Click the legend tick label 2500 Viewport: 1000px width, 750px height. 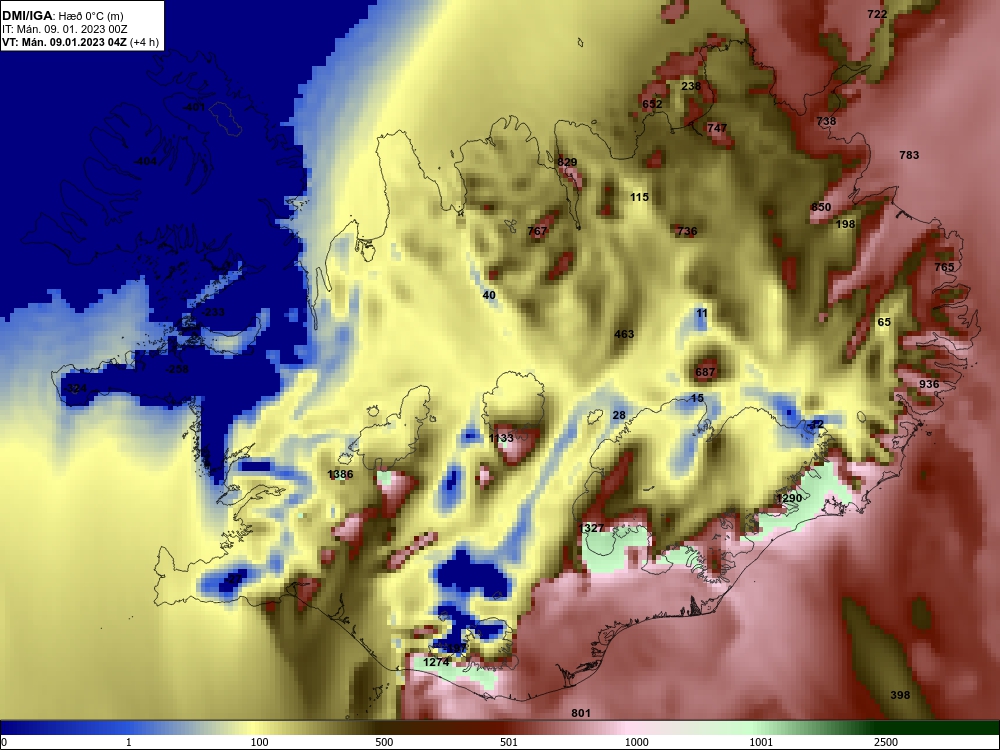point(886,742)
